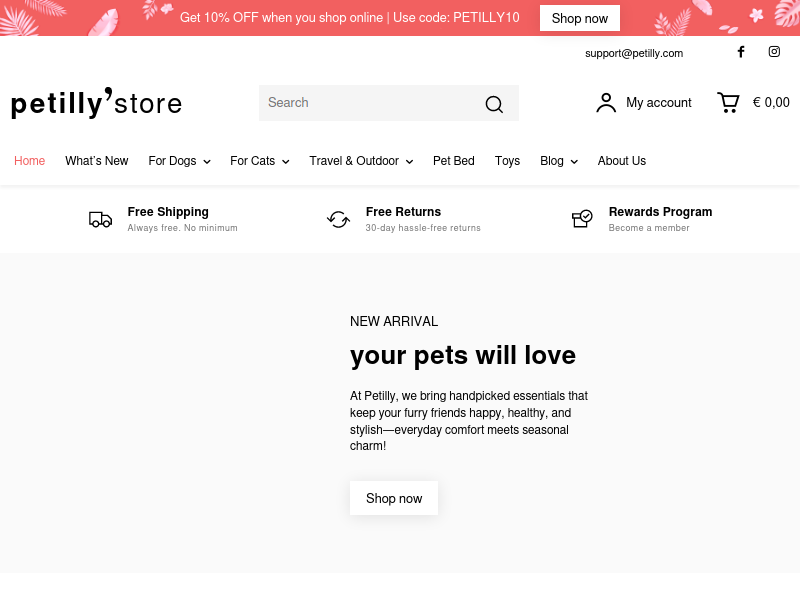Open the shopping cart icon
This screenshot has height=600, width=800.
pyautogui.click(x=728, y=103)
